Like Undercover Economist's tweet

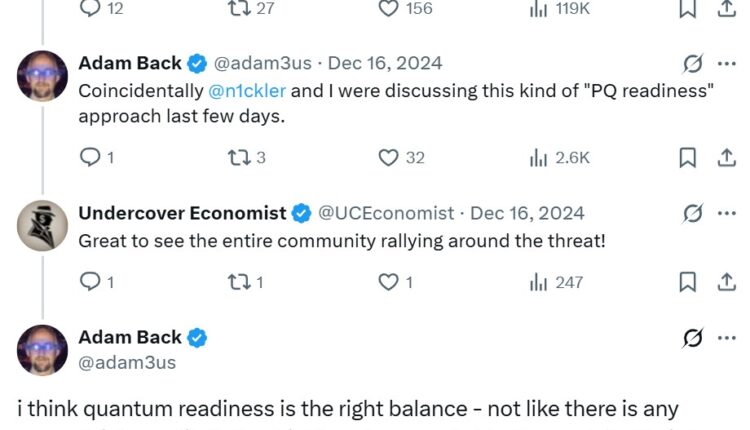[389, 282]
